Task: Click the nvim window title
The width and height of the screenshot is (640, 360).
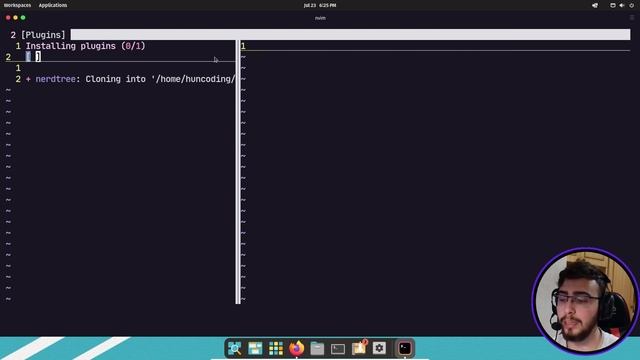Action: point(320,18)
